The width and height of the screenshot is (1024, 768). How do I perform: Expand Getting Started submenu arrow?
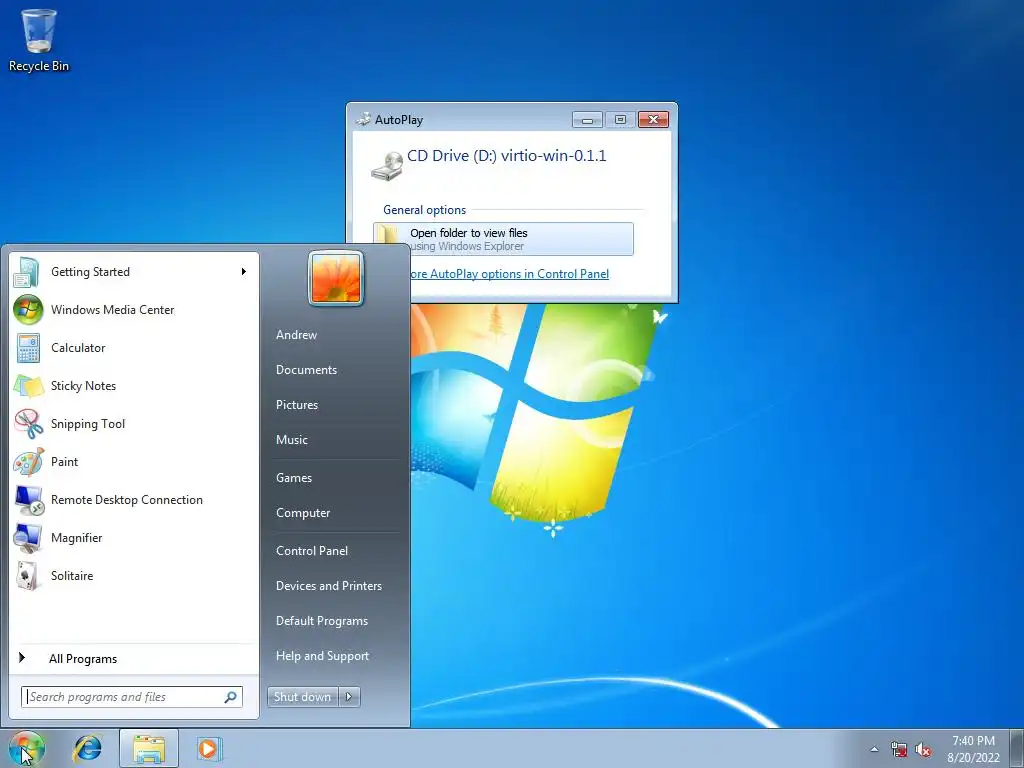(244, 272)
